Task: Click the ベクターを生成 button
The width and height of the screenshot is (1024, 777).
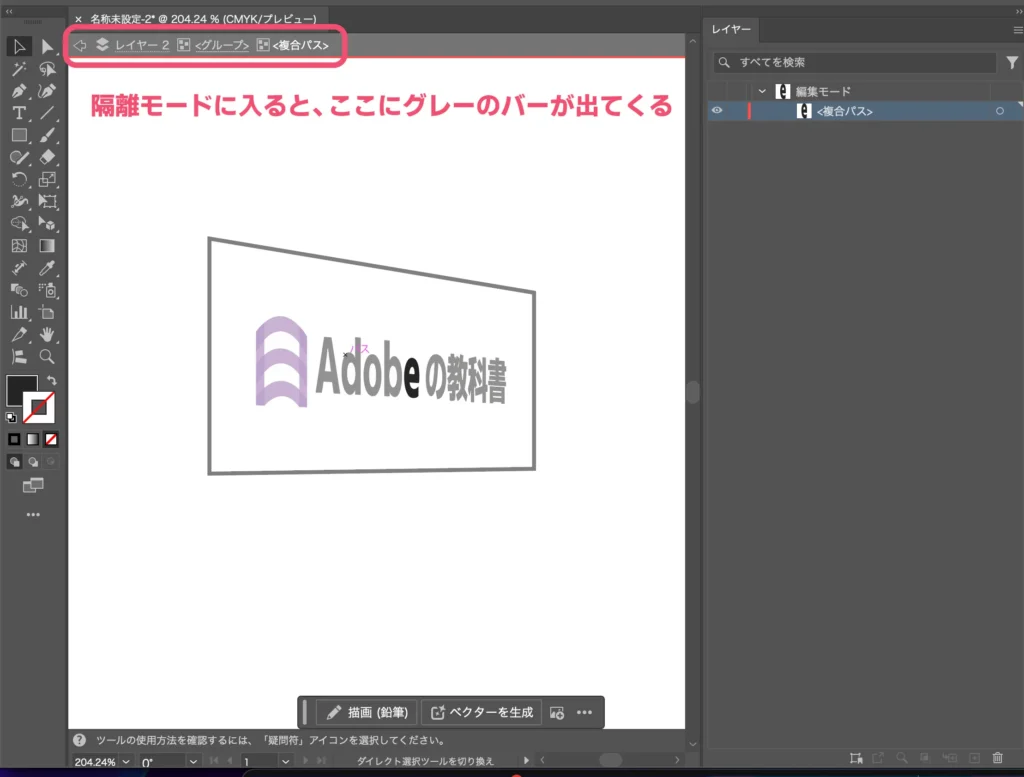Action: pyautogui.click(x=481, y=712)
